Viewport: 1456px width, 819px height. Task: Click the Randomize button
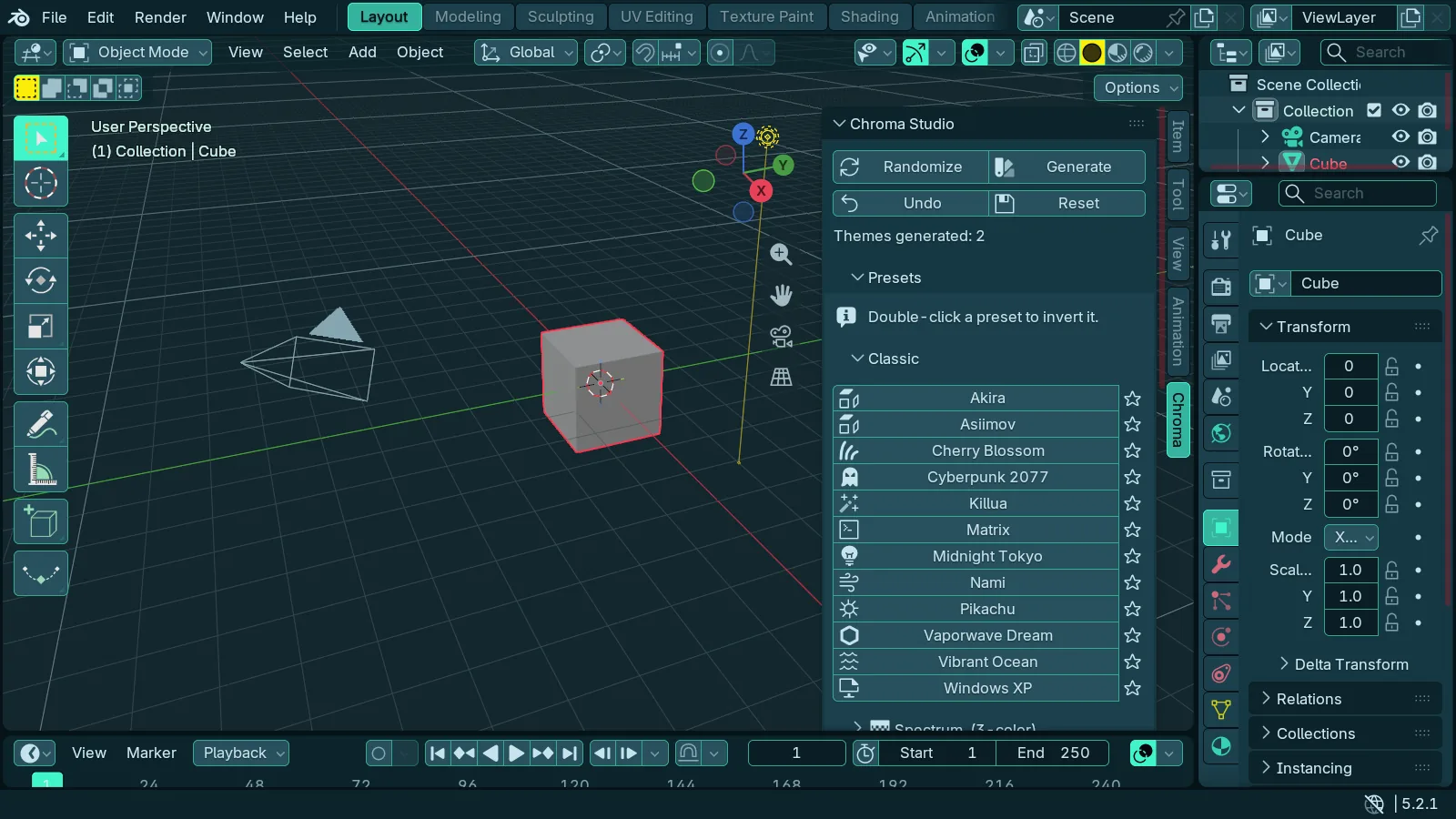[x=910, y=167]
